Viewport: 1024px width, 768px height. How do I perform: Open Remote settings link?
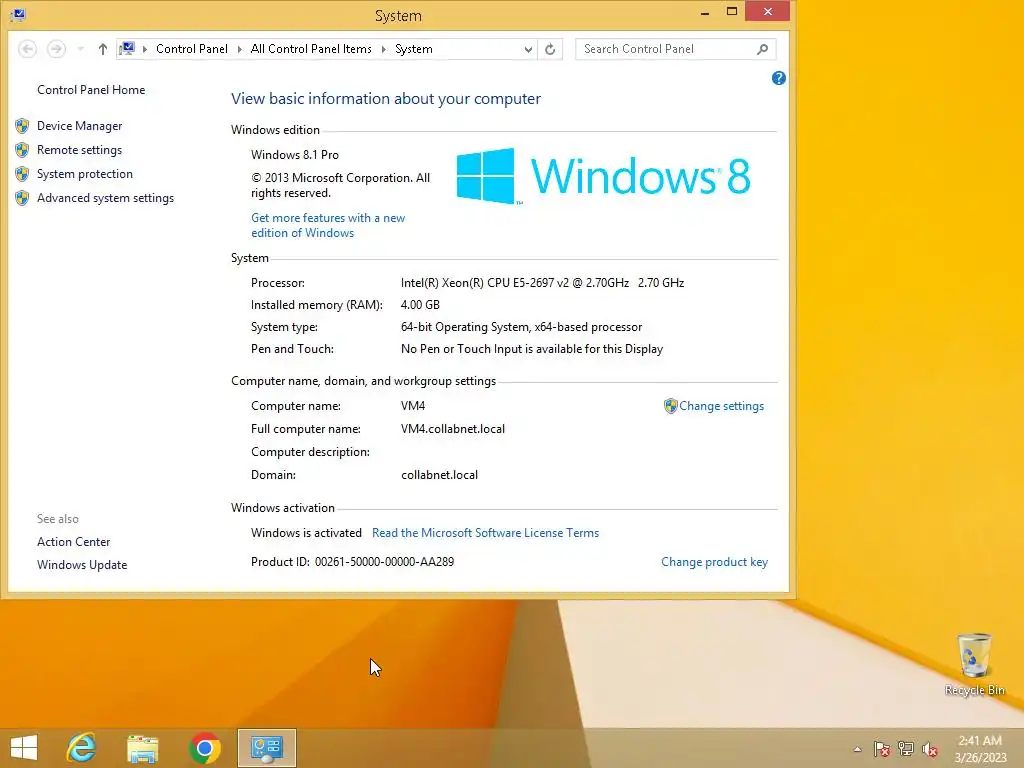click(79, 150)
